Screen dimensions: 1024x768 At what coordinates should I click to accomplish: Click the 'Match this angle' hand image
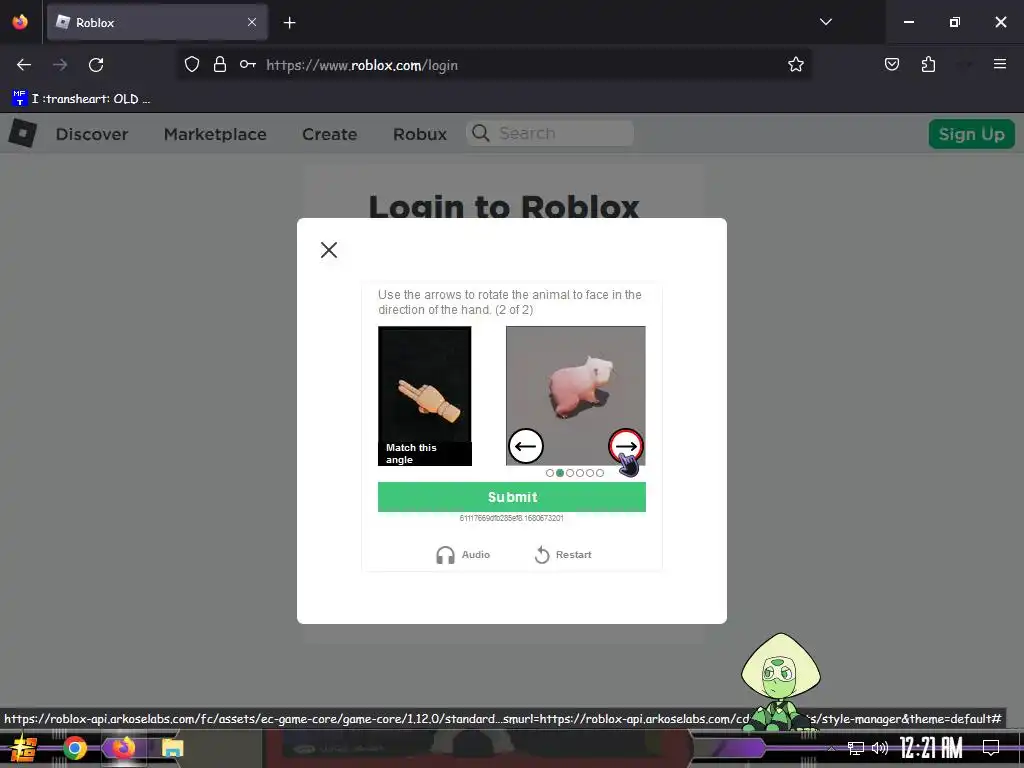(424, 396)
